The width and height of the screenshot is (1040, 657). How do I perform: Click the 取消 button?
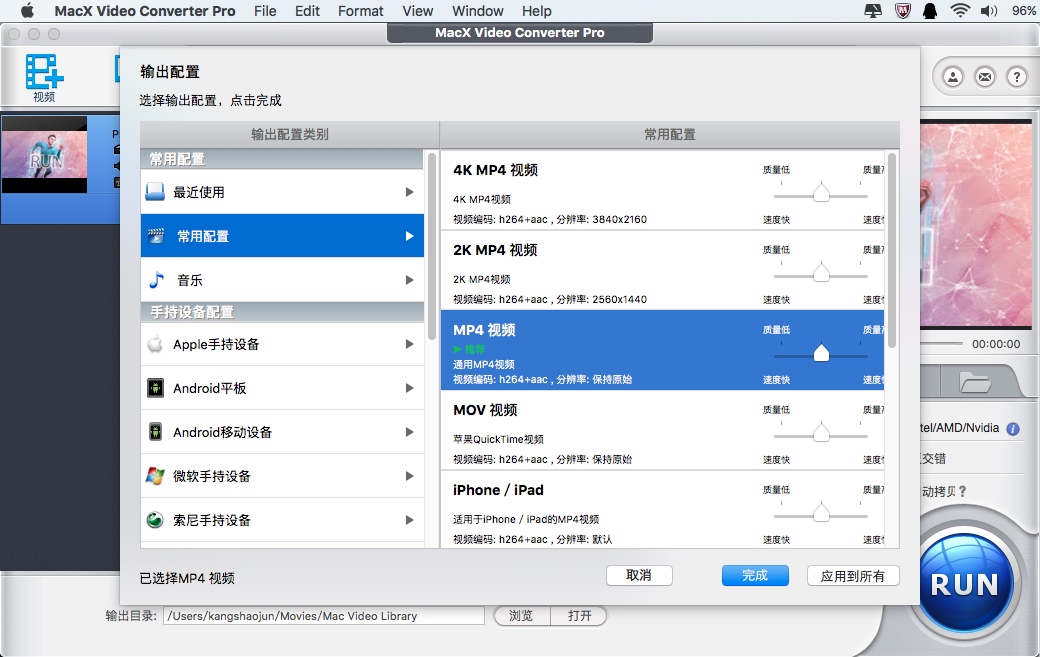639,575
